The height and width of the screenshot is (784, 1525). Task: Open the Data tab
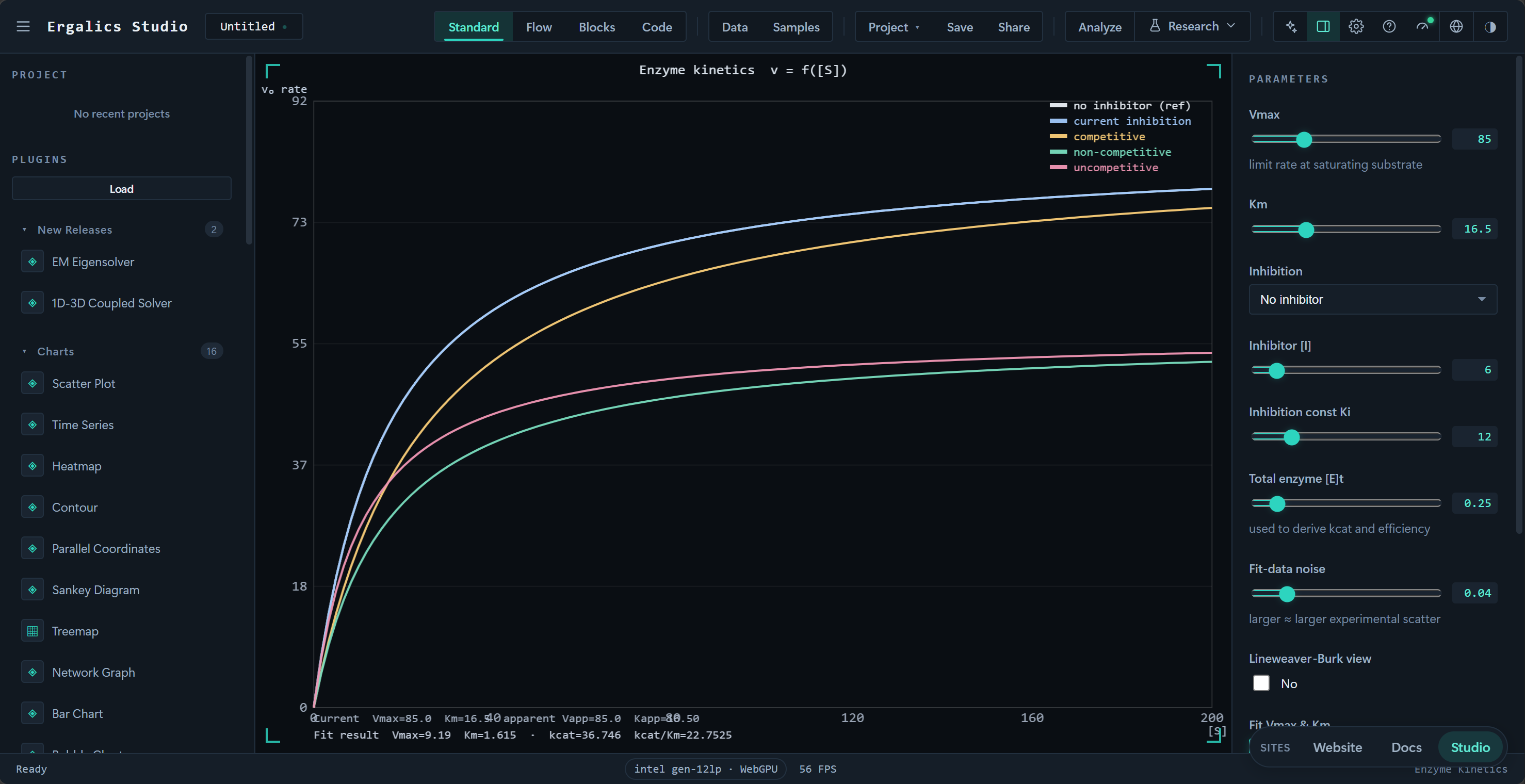click(735, 27)
